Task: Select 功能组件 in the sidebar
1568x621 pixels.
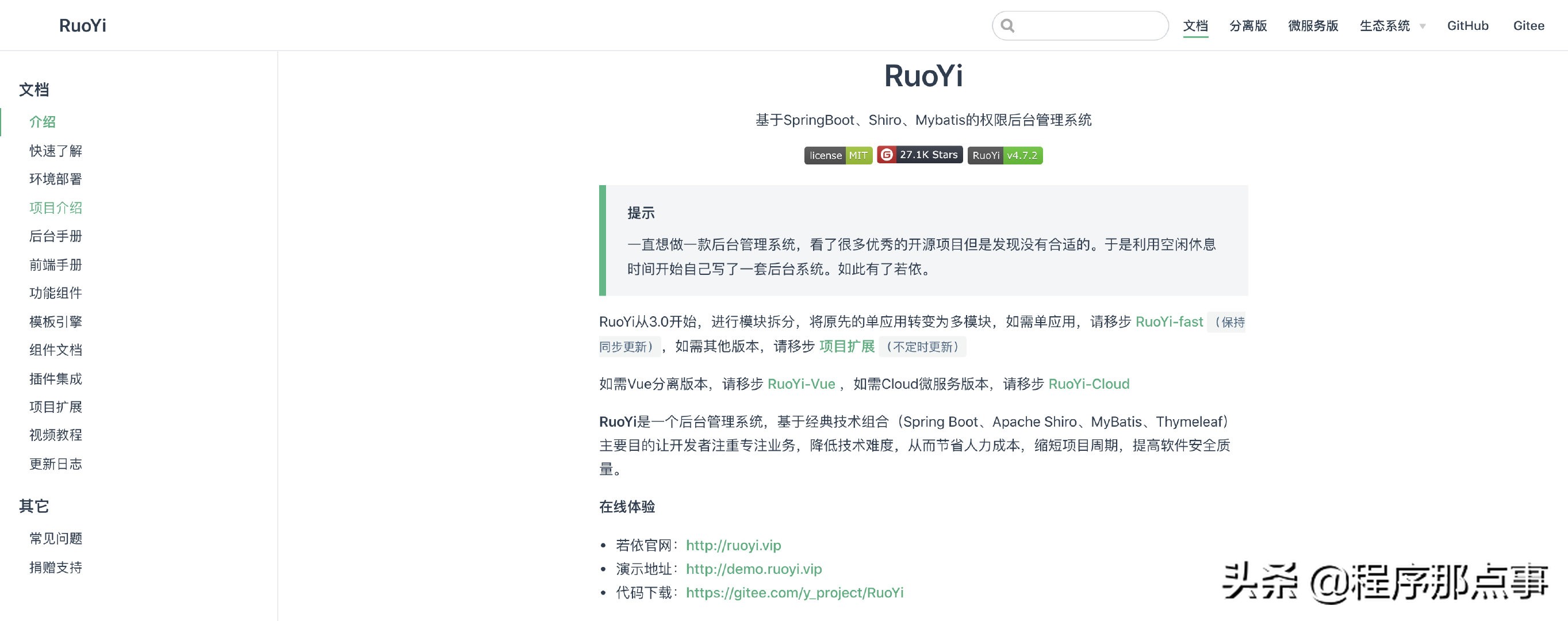Action: pos(55,293)
